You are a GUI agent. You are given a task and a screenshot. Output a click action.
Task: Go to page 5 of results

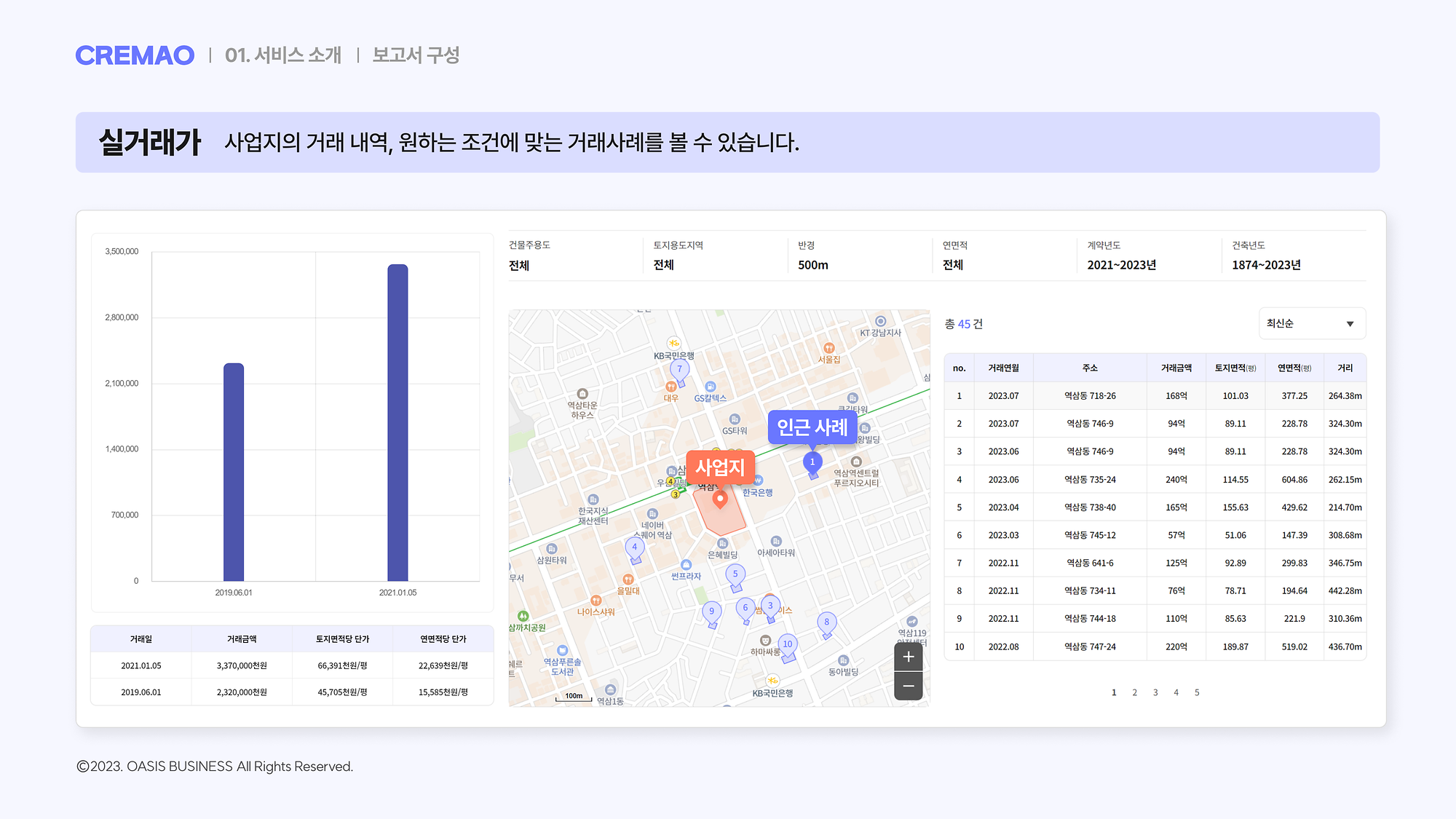click(x=1197, y=692)
